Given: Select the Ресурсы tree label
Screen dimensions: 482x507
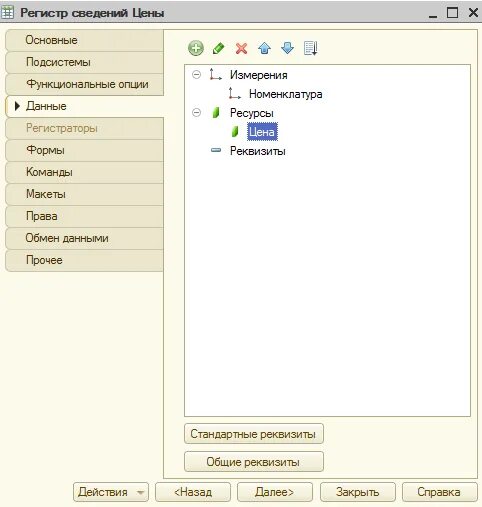Looking at the screenshot, I should (252, 113).
